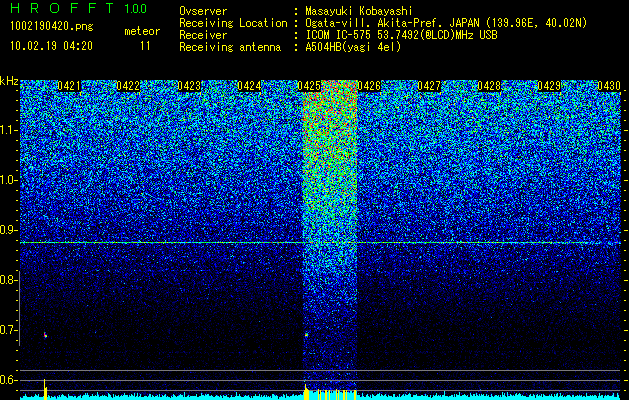This screenshot has width=629, height=400.
Task: Click the 0421 time marker
Action: pos(69,86)
